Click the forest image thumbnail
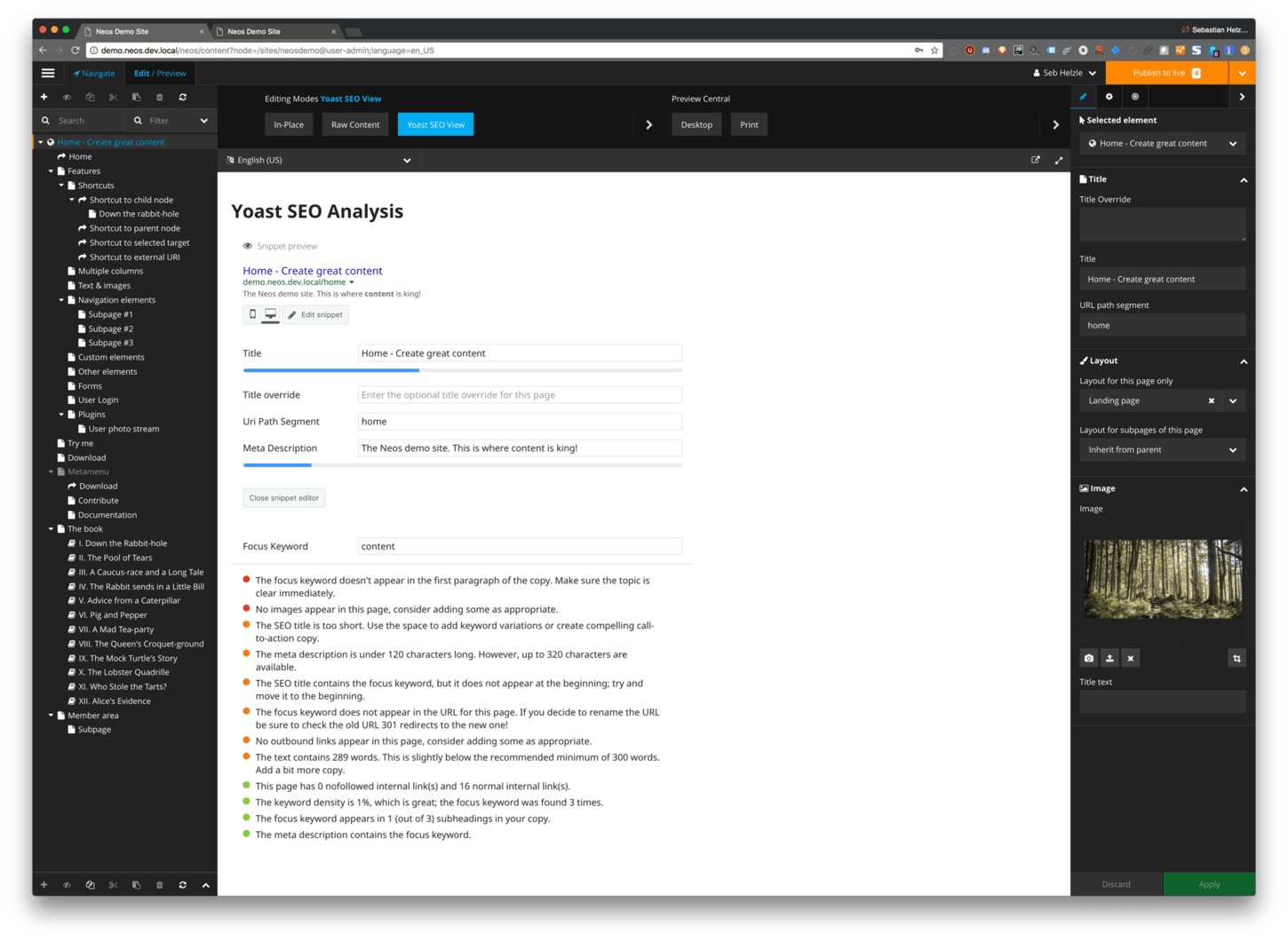This screenshot has width=1288, height=942. [1163, 579]
